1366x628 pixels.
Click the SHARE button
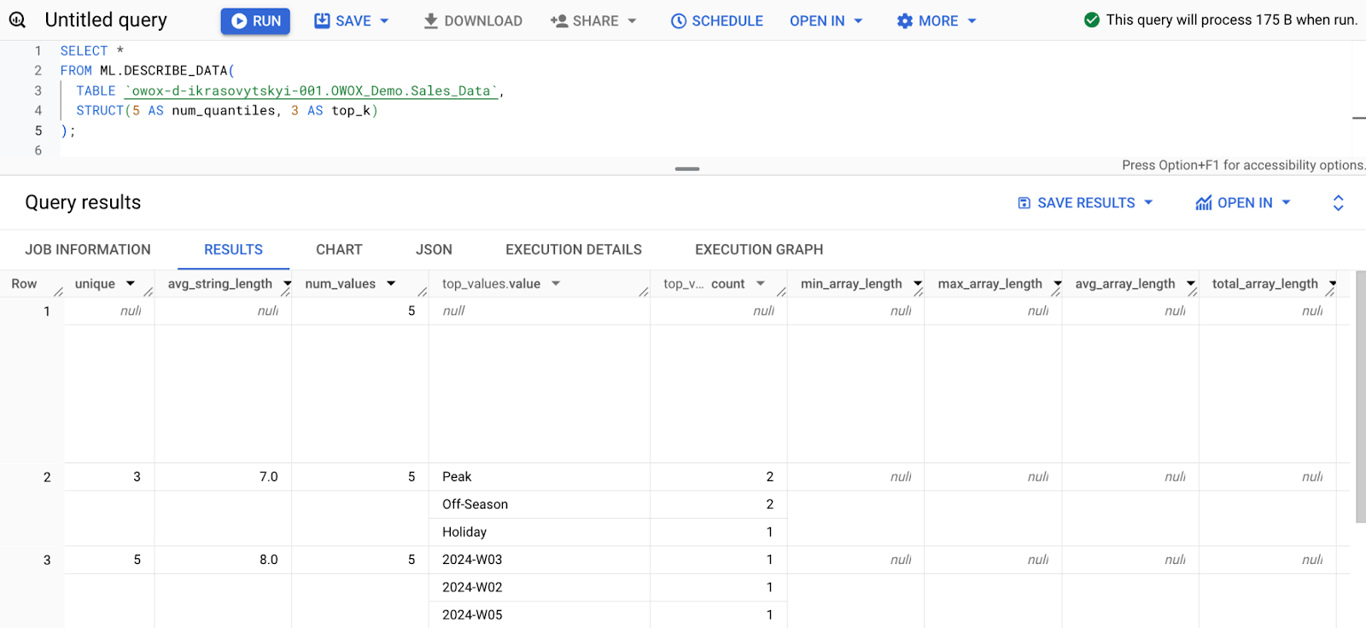pos(584,20)
